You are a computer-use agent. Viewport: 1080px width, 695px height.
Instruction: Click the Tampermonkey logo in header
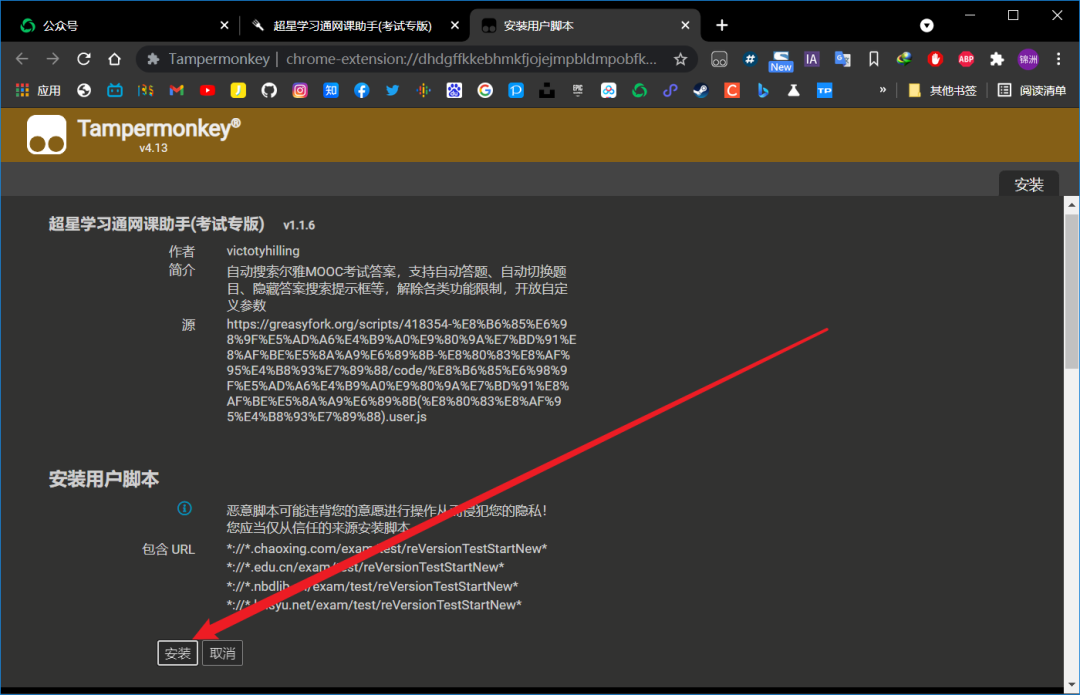tap(47, 134)
